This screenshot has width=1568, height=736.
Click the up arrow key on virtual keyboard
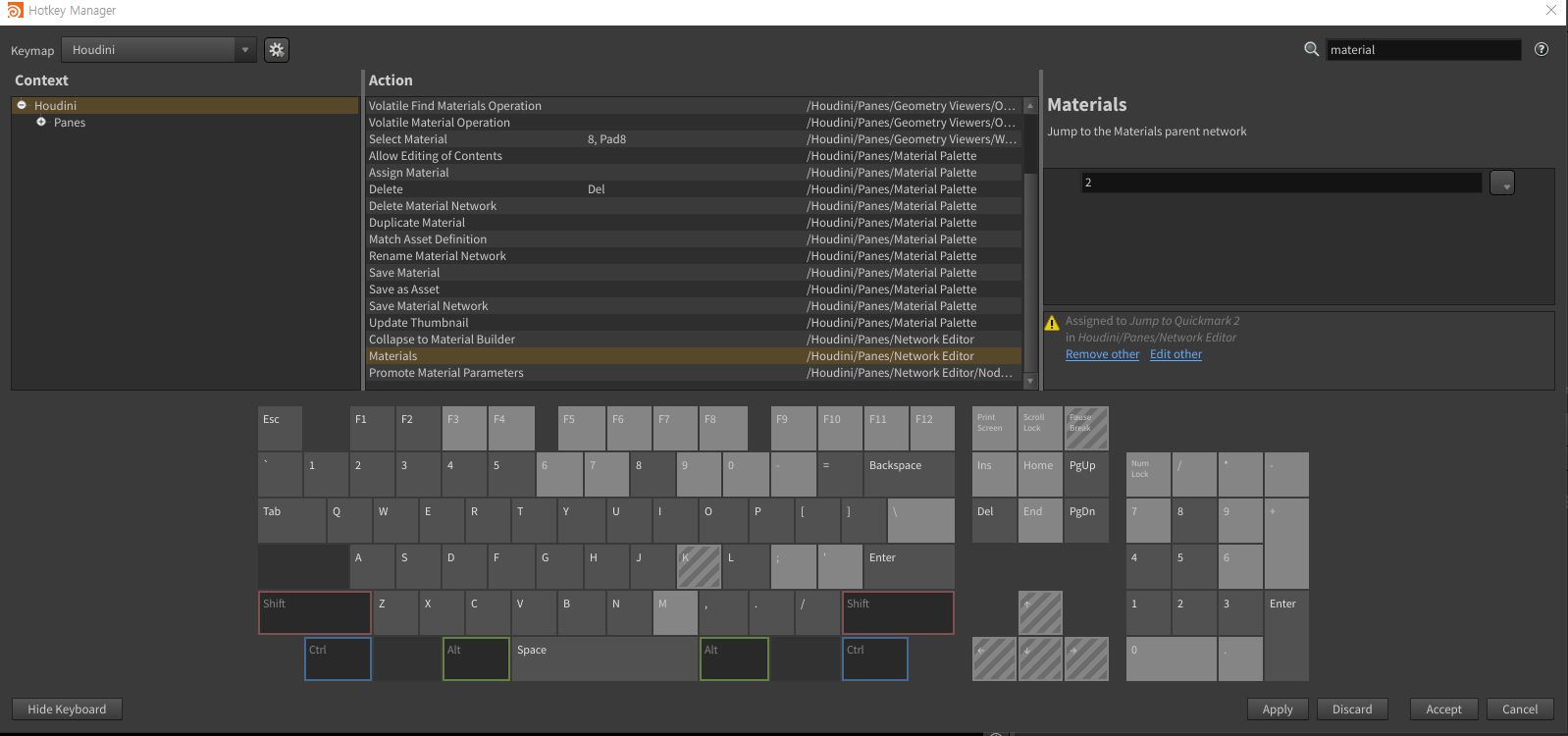point(1040,612)
